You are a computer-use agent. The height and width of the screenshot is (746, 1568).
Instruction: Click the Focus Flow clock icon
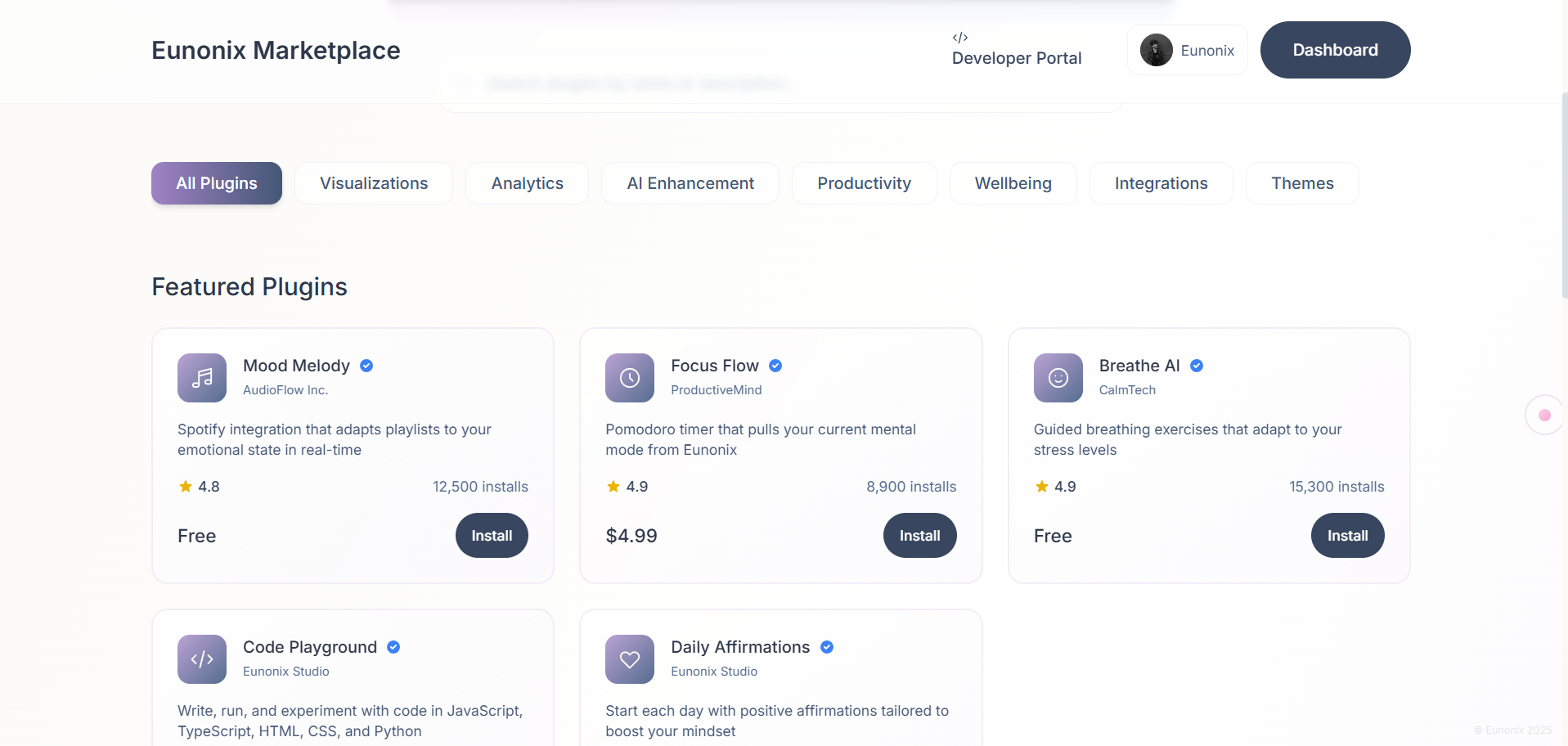[629, 377]
